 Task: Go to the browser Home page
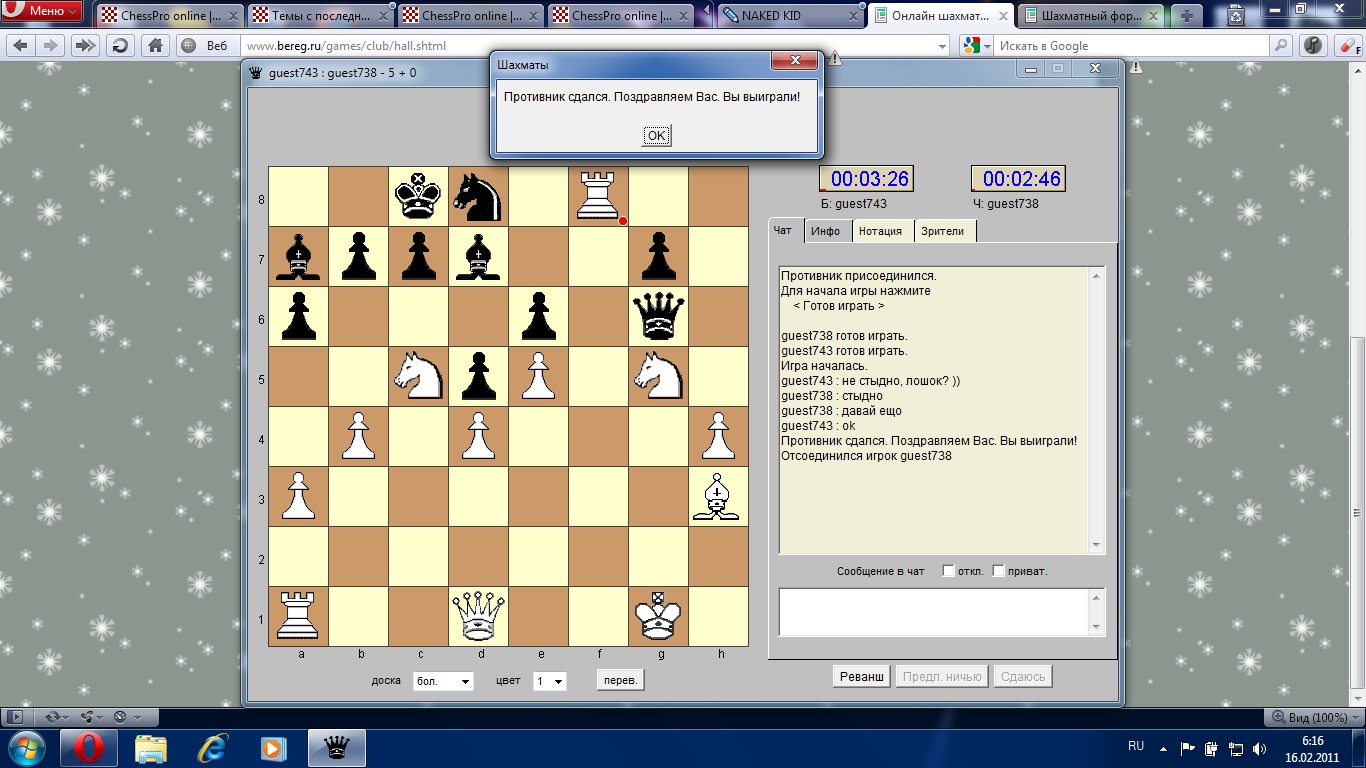tap(155, 46)
